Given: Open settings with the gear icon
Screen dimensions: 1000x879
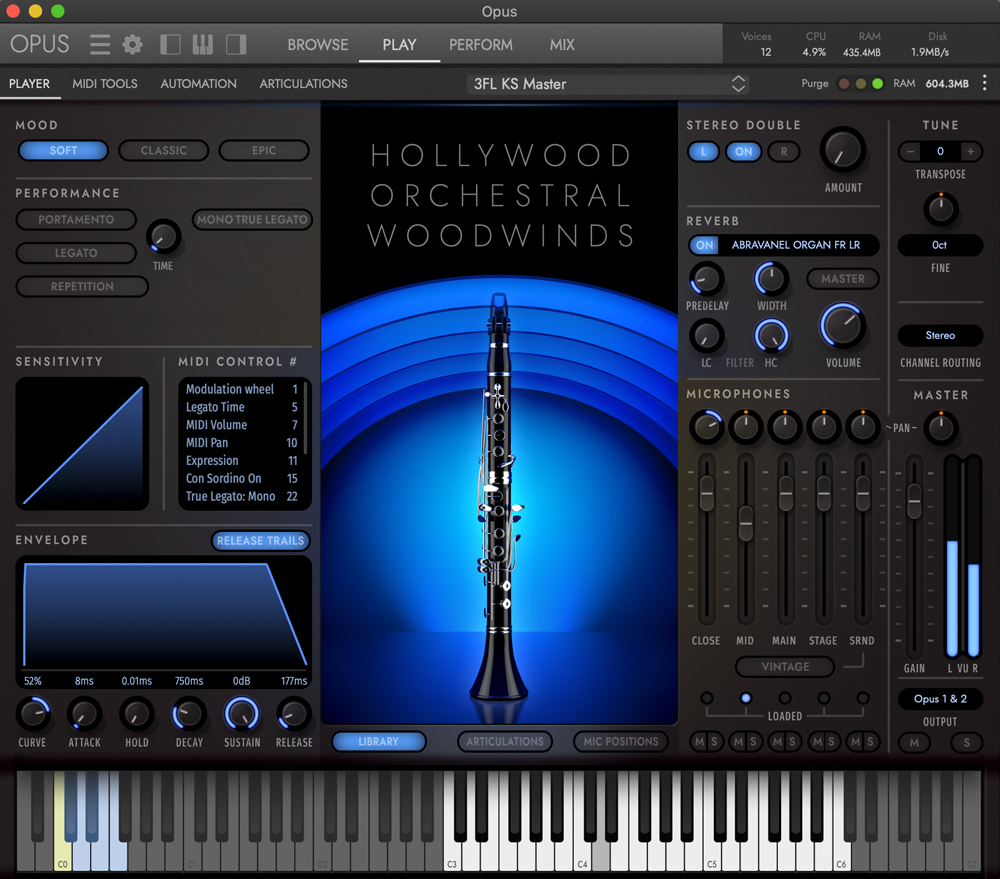Looking at the screenshot, I should click(132, 45).
